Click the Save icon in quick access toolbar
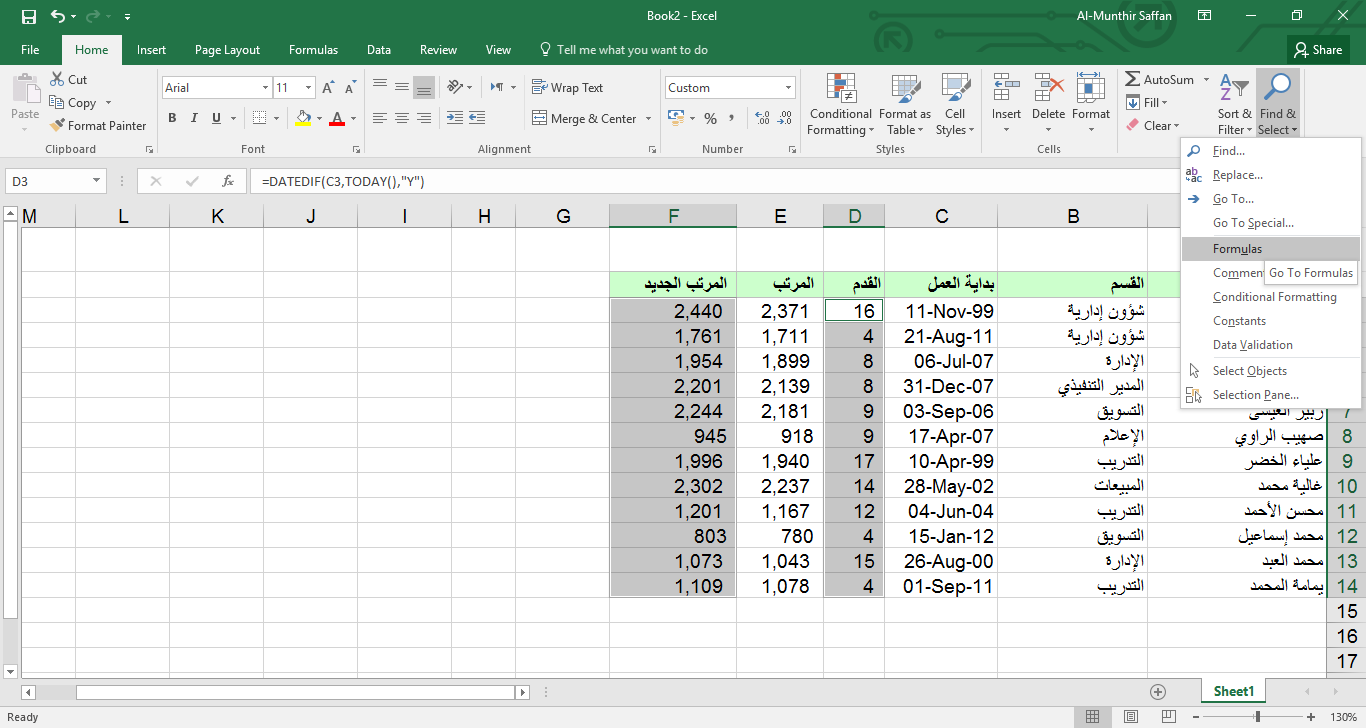This screenshot has width=1366, height=728. click(28, 16)
